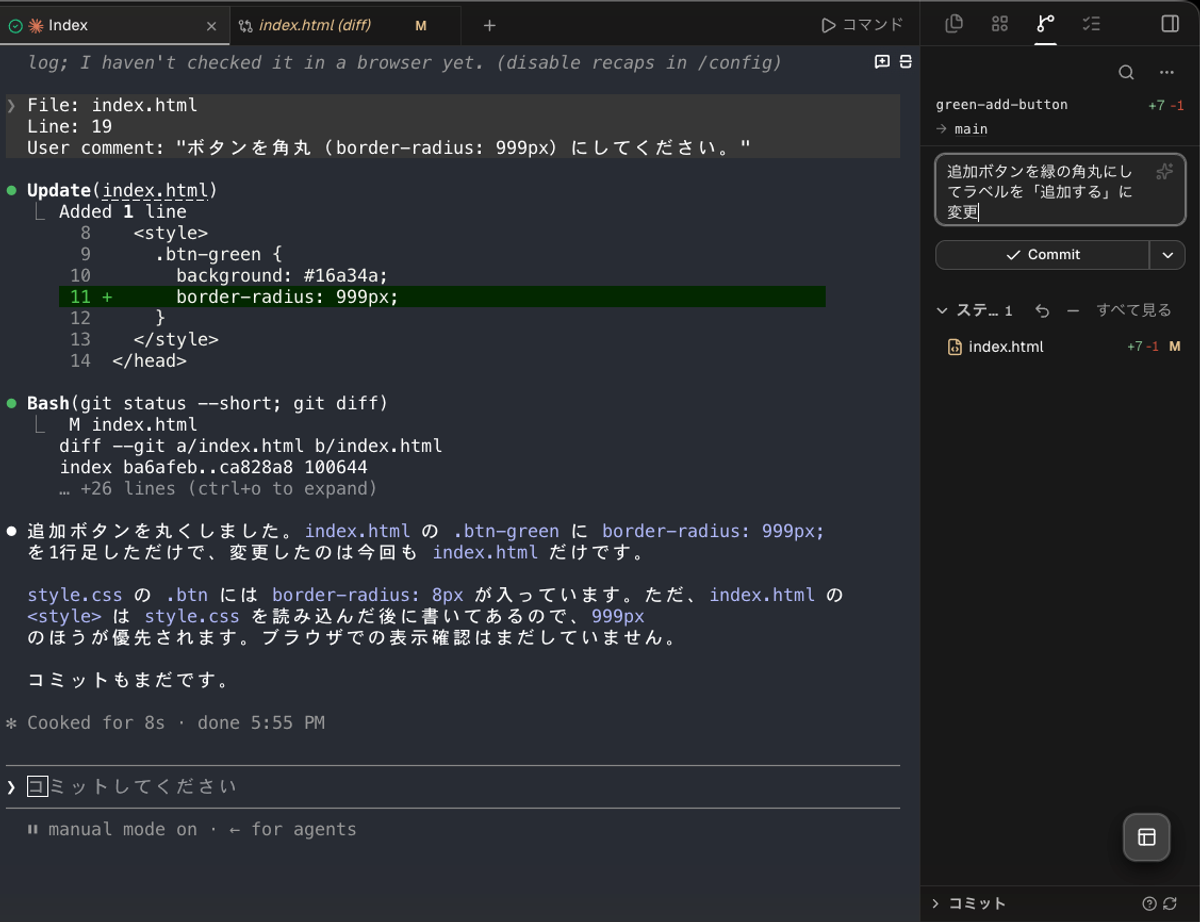
Task: Click the Commit button
Action: click(1042, 255)
